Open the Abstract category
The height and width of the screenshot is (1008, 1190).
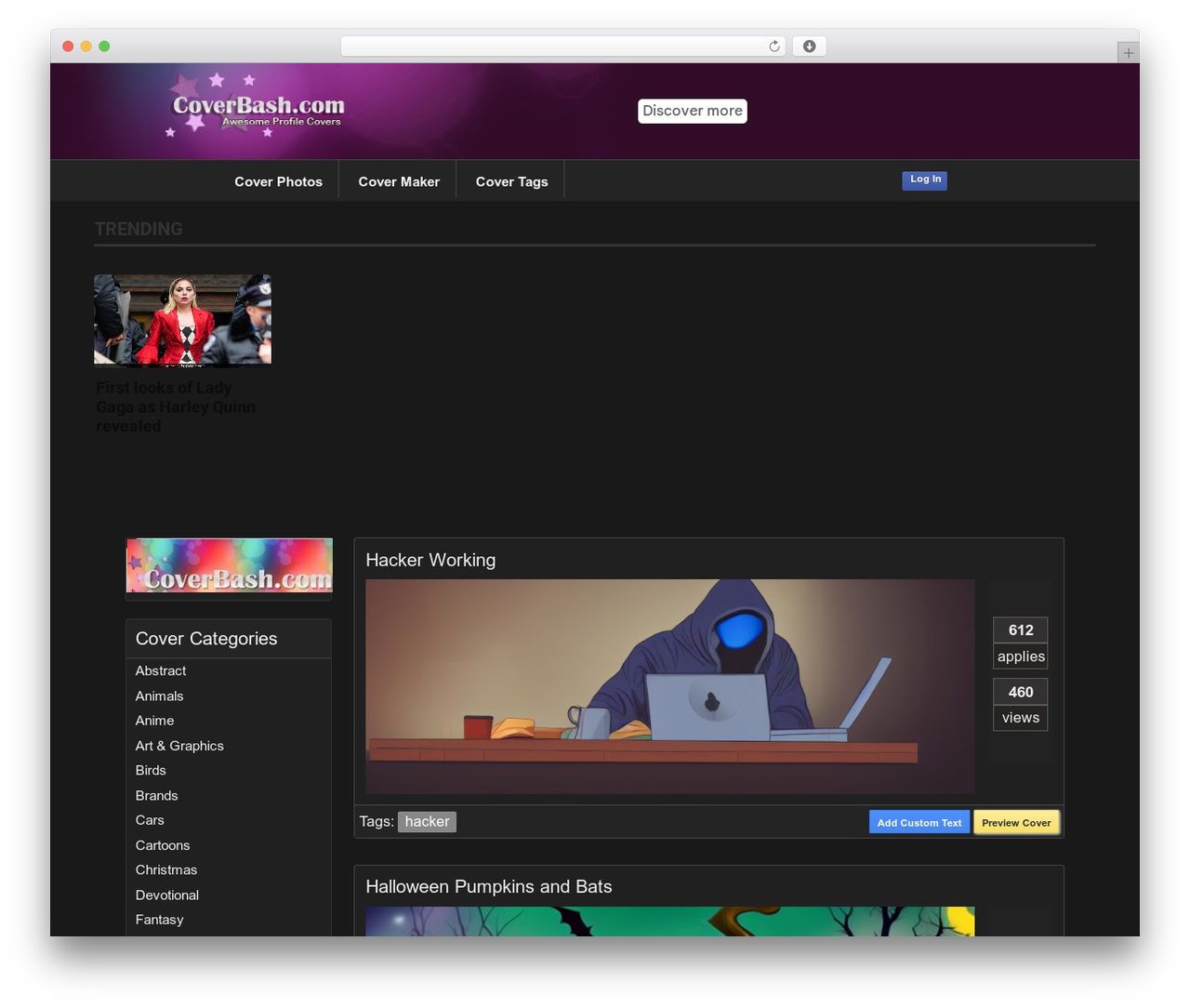coord(161,670)
